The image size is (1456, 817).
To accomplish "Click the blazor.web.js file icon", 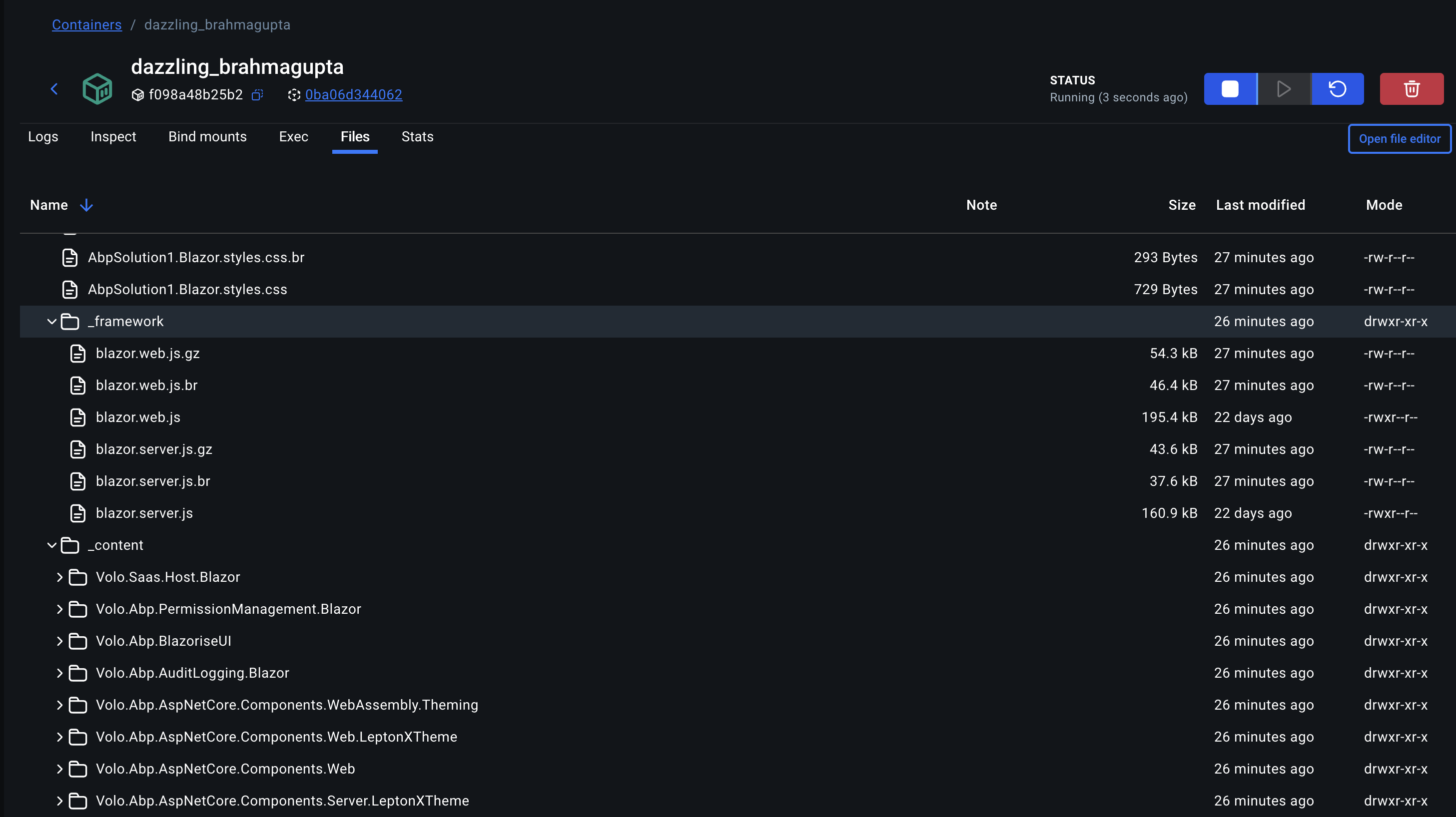I will 77,417.
